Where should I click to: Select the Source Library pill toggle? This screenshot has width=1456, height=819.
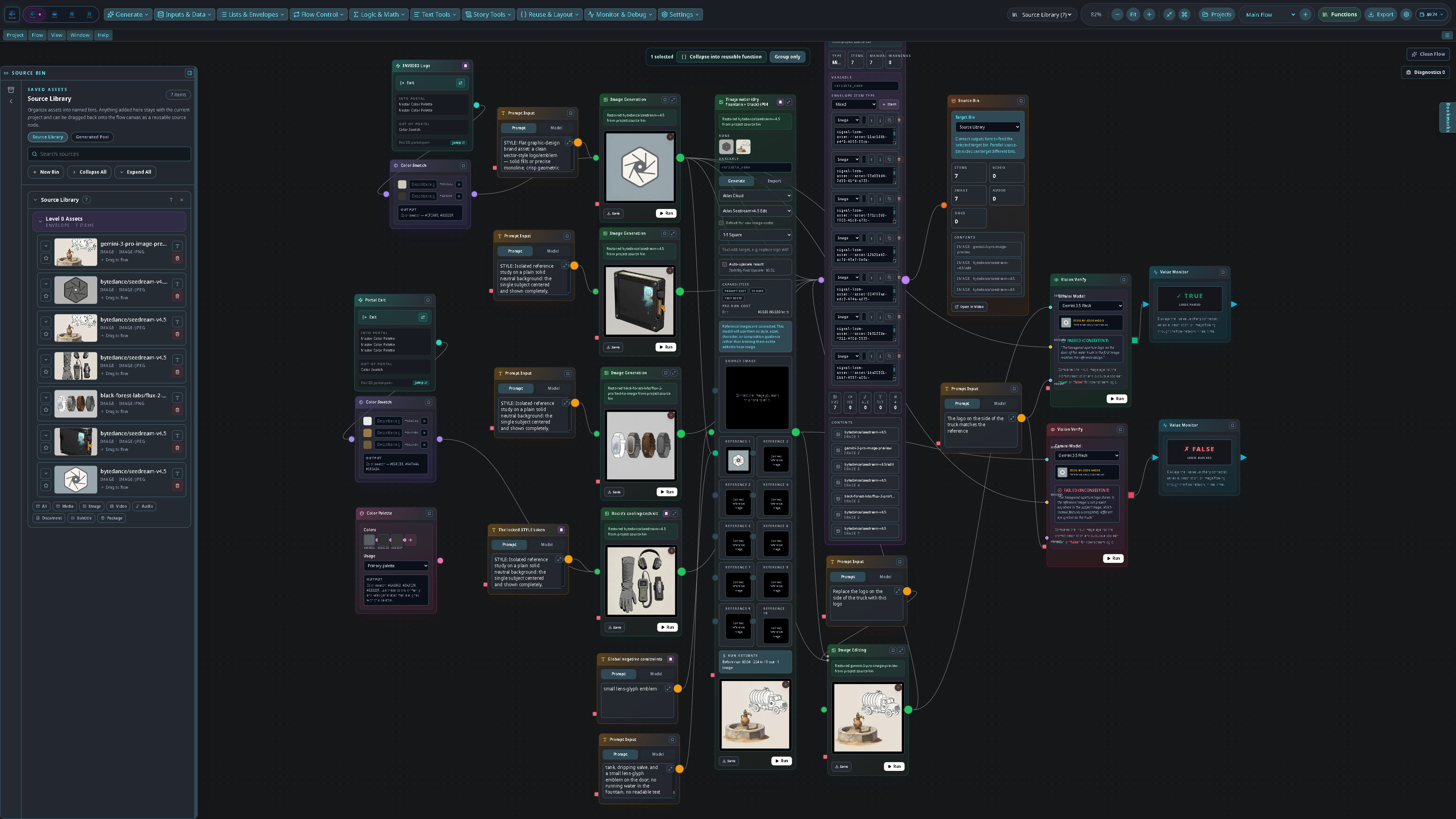point(48,137)
